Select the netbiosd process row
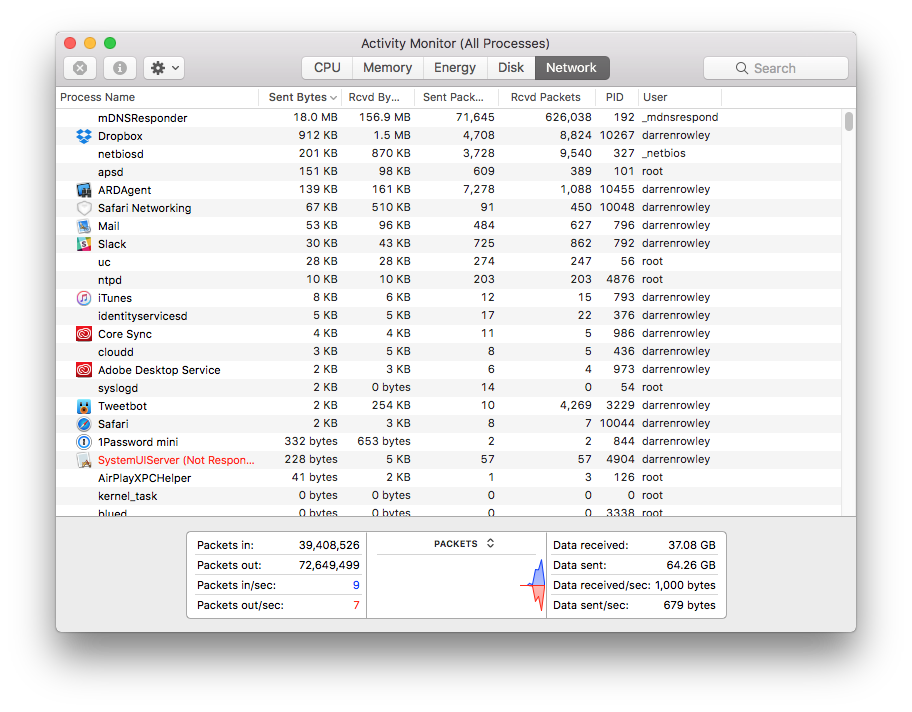 (448, 154)
